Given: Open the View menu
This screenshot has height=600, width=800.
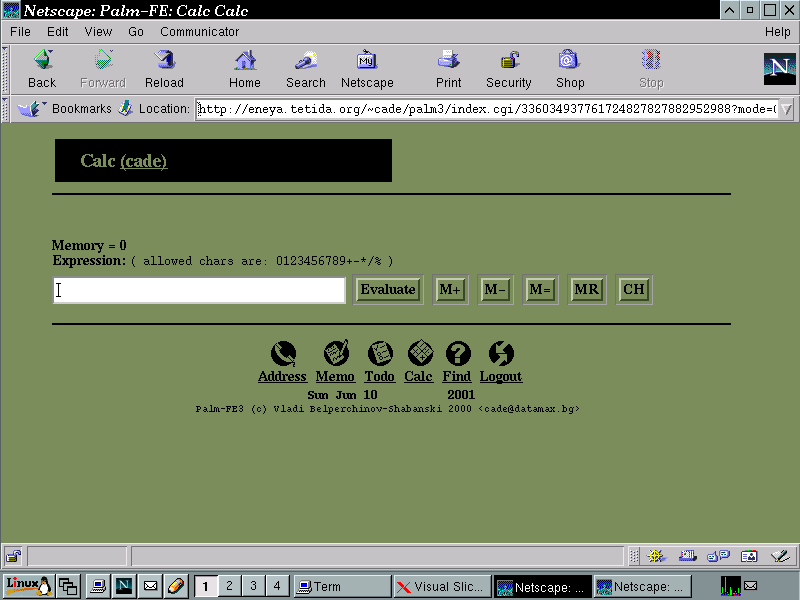Looking at the screenshot, I should [98, 32].
